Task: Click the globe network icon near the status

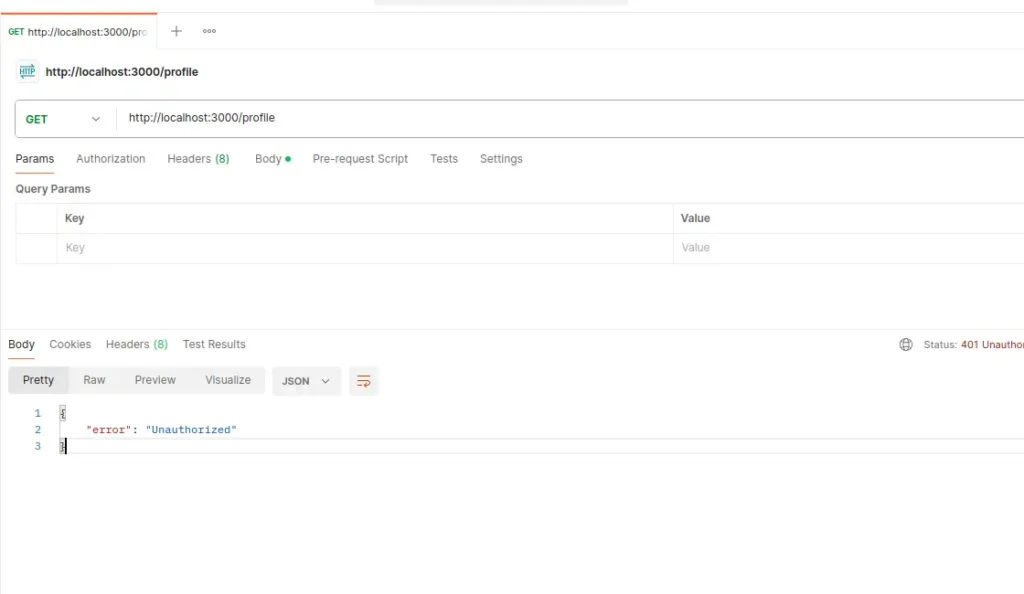Action: click(906, 344)
